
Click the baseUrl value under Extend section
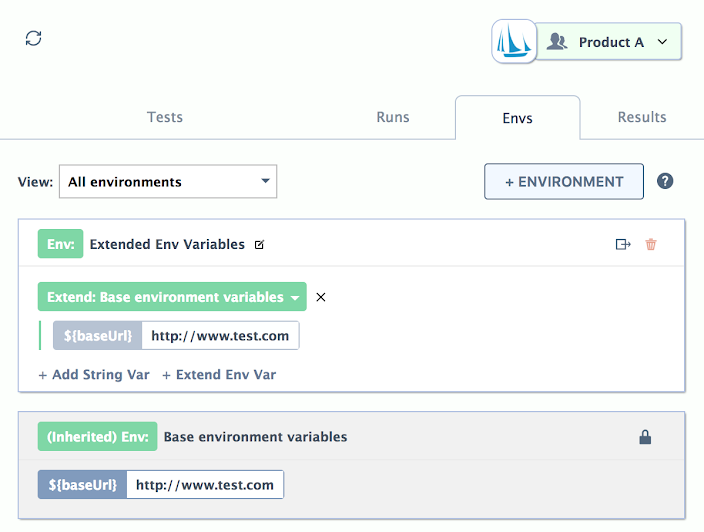coord(220,335)
